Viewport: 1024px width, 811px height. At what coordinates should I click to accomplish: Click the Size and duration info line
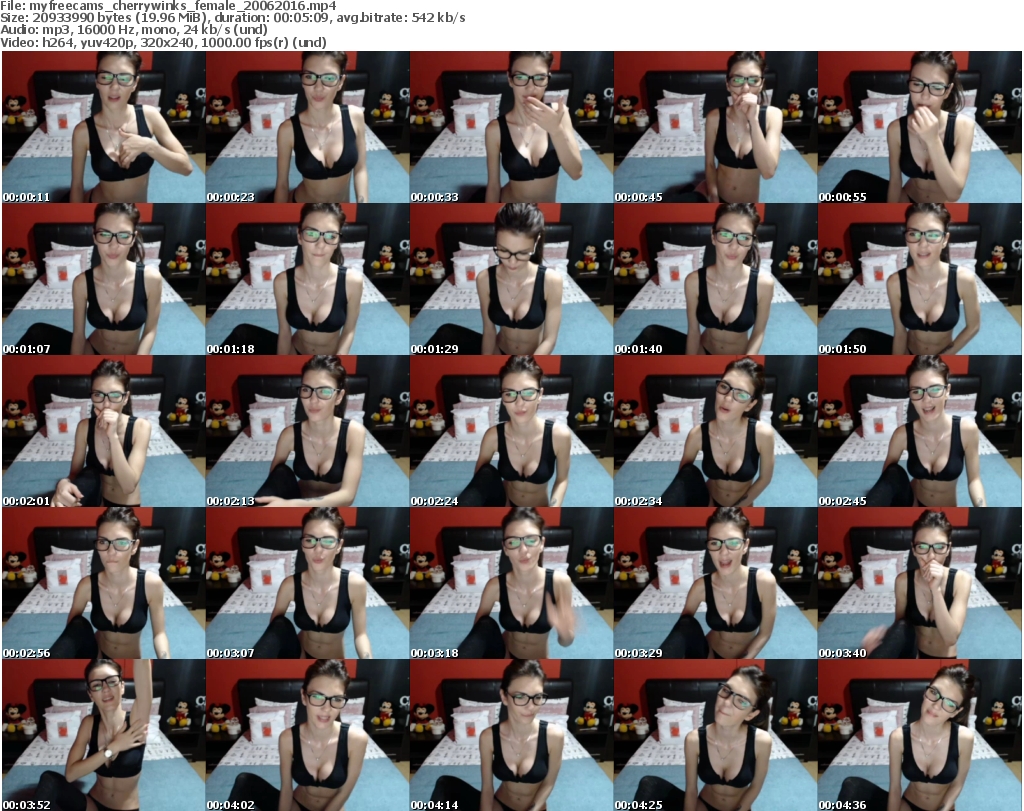tap(232, 18)
